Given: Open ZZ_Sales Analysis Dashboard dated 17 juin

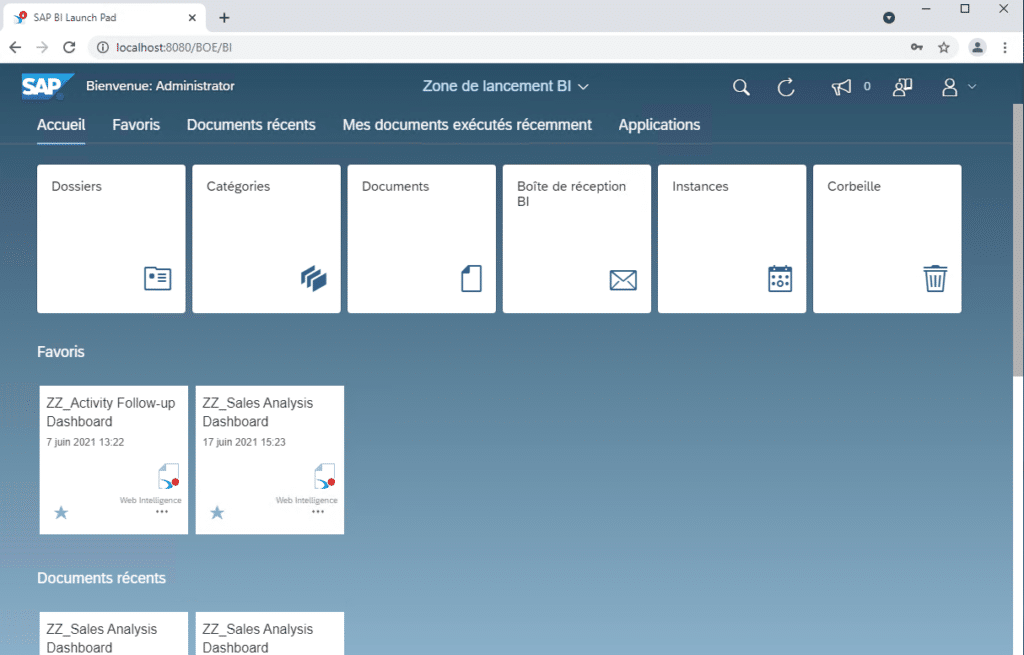Looking at the screenshot, I should (270, 460).
